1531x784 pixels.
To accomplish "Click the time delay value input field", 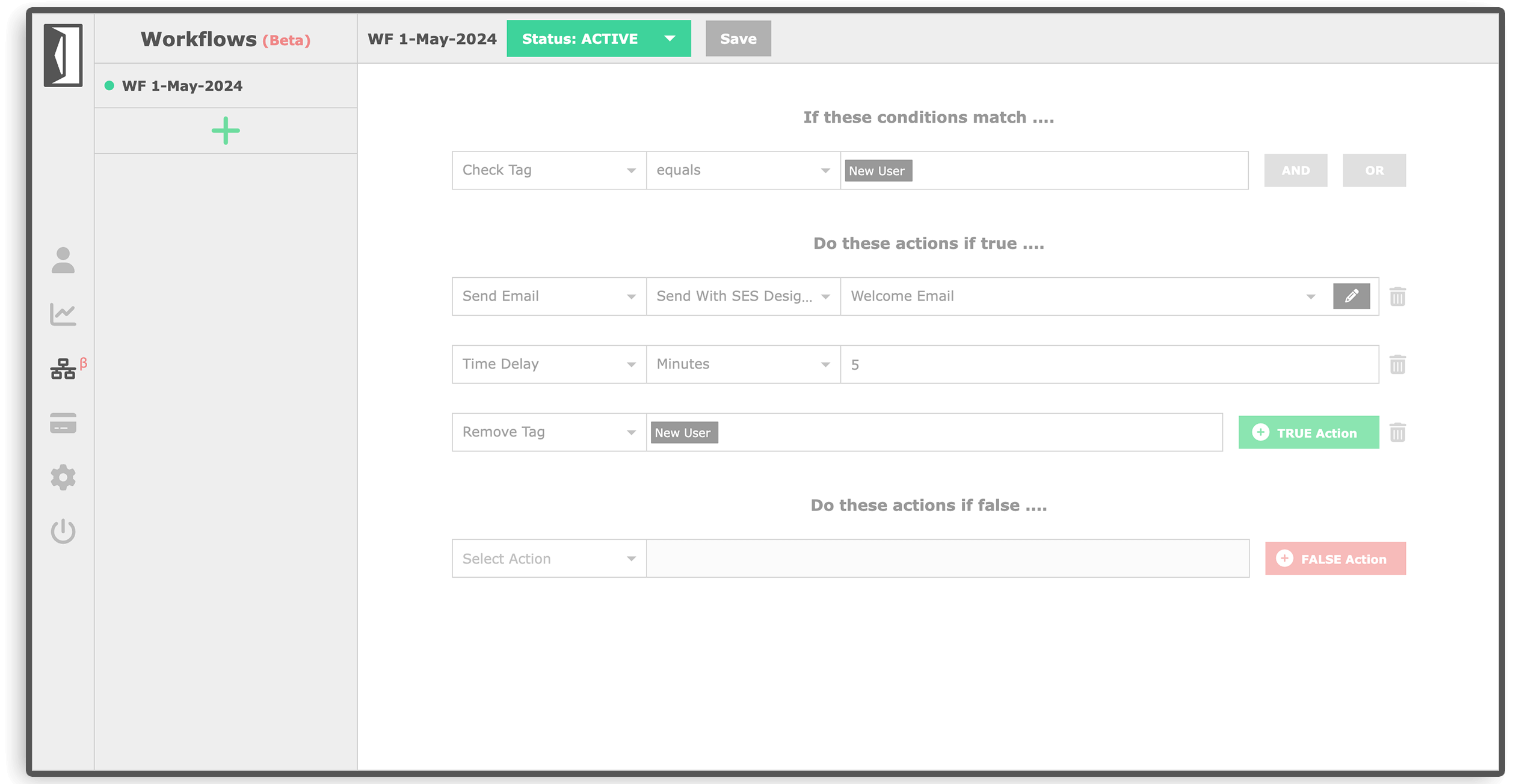I will point(1109,364).
